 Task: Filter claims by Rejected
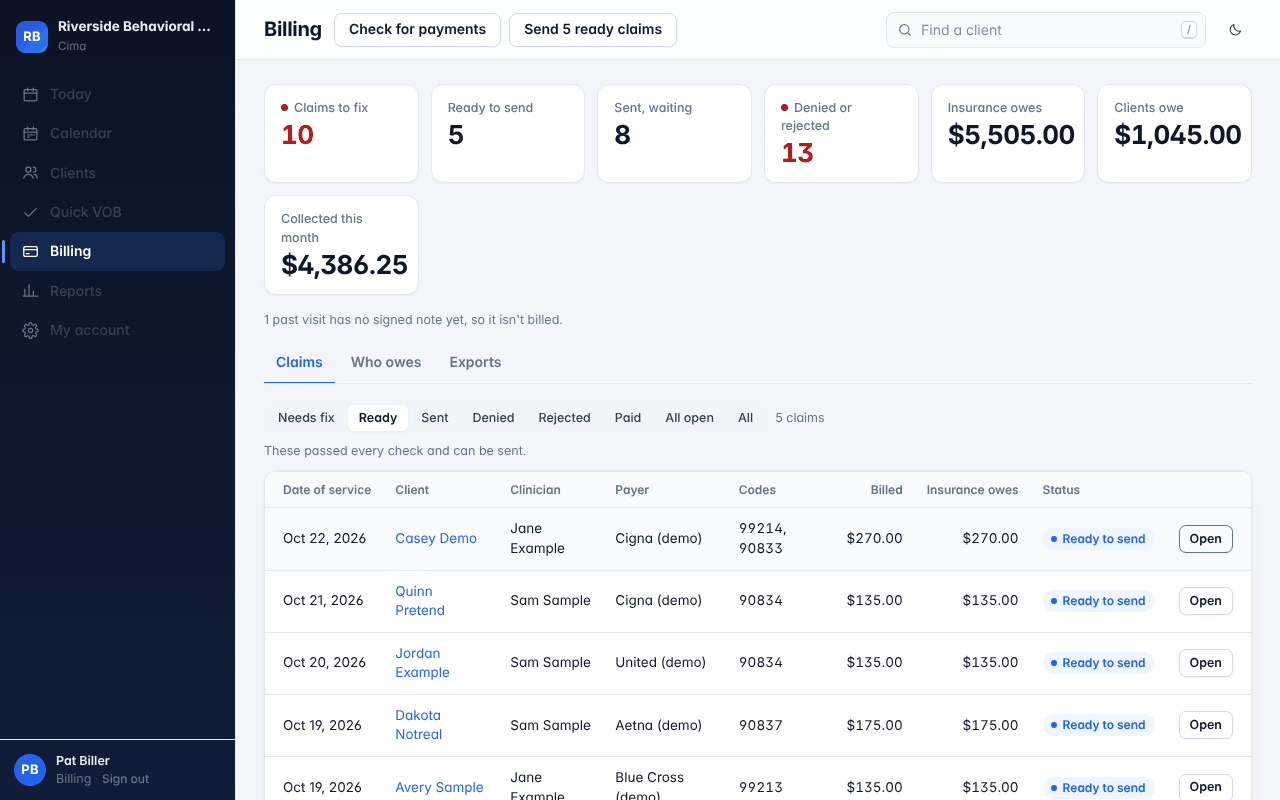pos(565,418)
